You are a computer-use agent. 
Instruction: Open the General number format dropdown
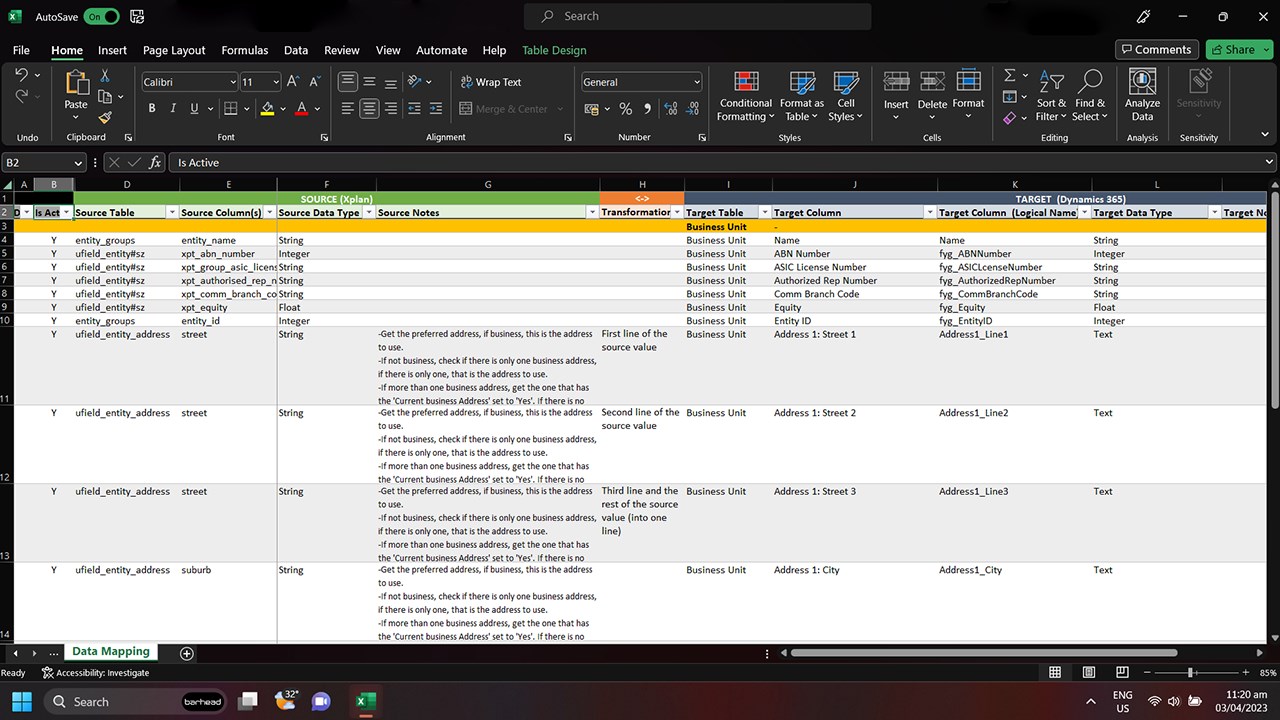pyautogui.click(x=696, y=82)
